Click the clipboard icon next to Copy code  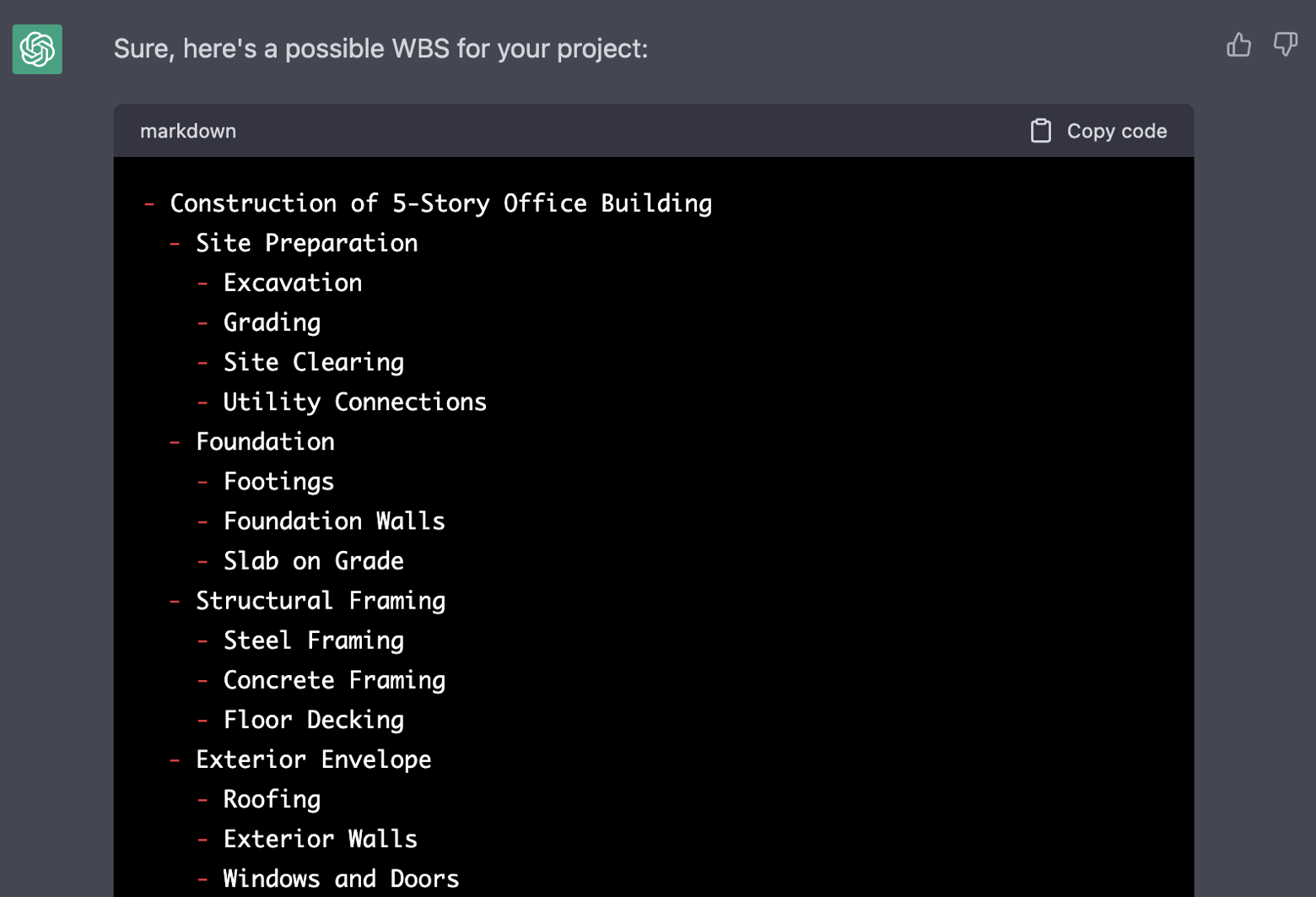tap(1041, 130)
